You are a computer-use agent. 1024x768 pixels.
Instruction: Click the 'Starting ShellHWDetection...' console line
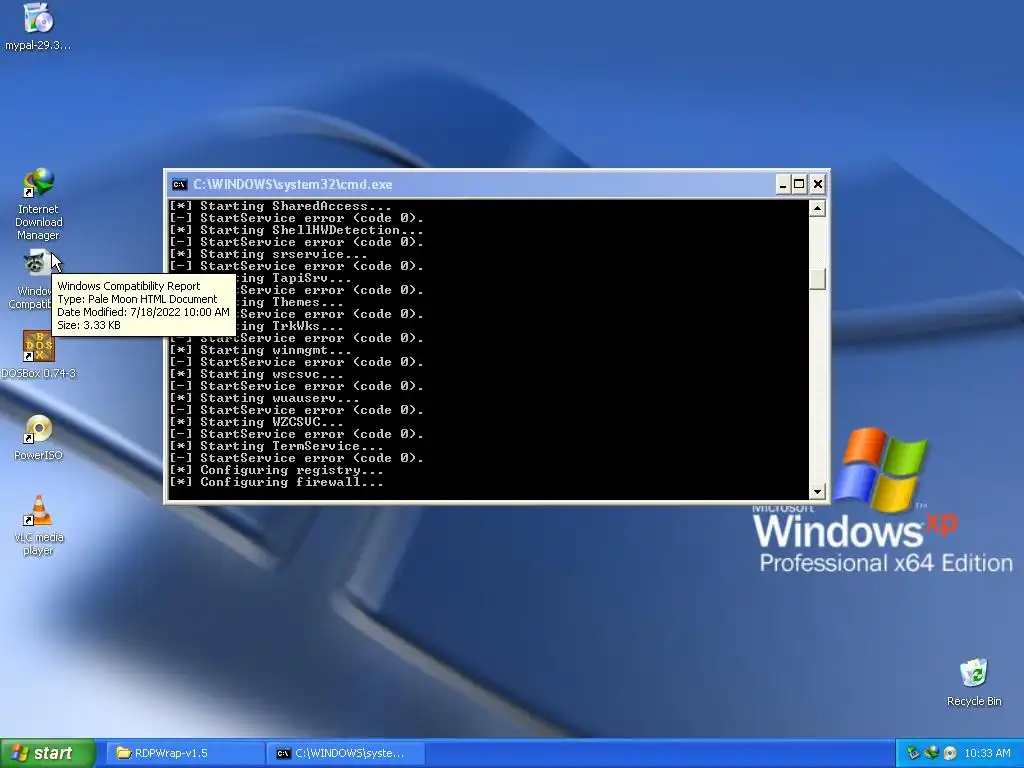point(296,230)
